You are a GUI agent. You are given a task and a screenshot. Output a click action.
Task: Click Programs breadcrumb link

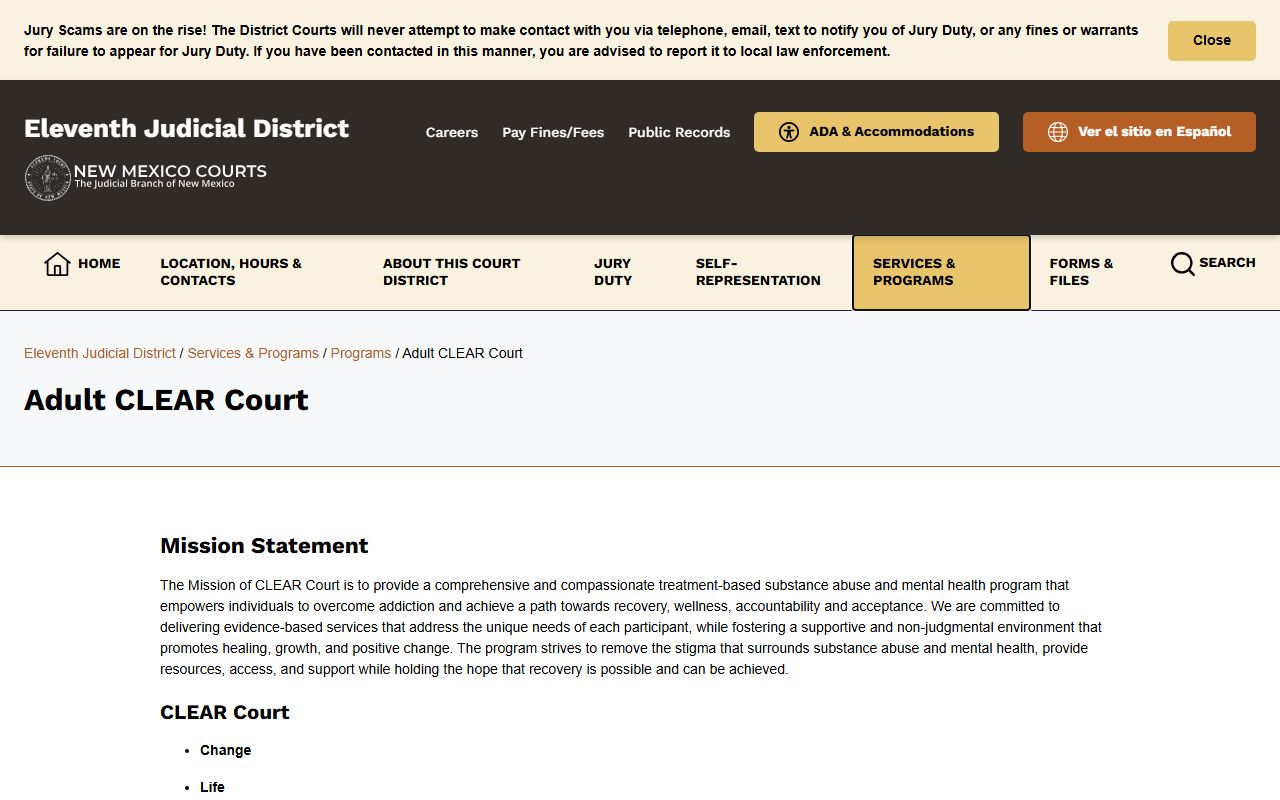click(361, 353)
